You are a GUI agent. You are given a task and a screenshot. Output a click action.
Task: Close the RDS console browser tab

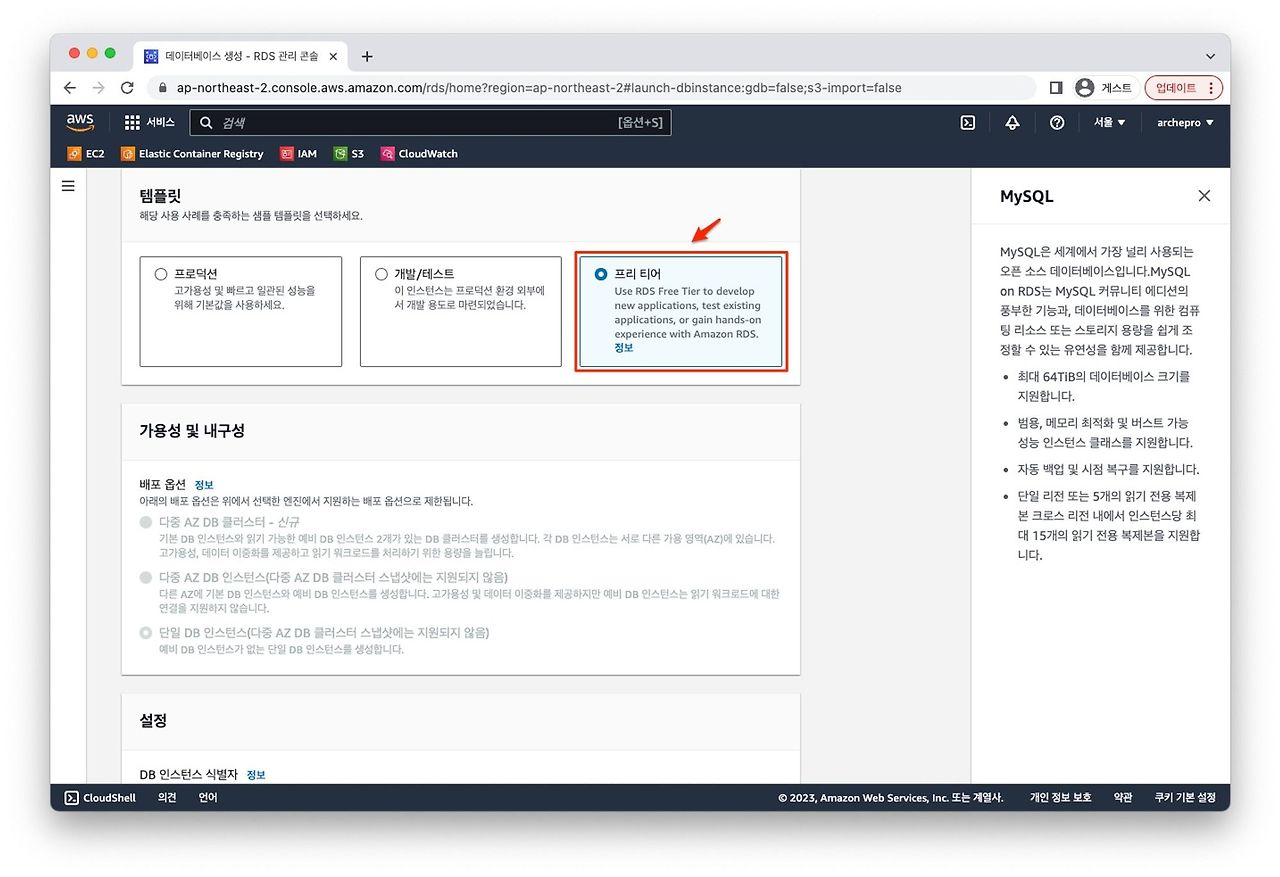tap(333, 56)
